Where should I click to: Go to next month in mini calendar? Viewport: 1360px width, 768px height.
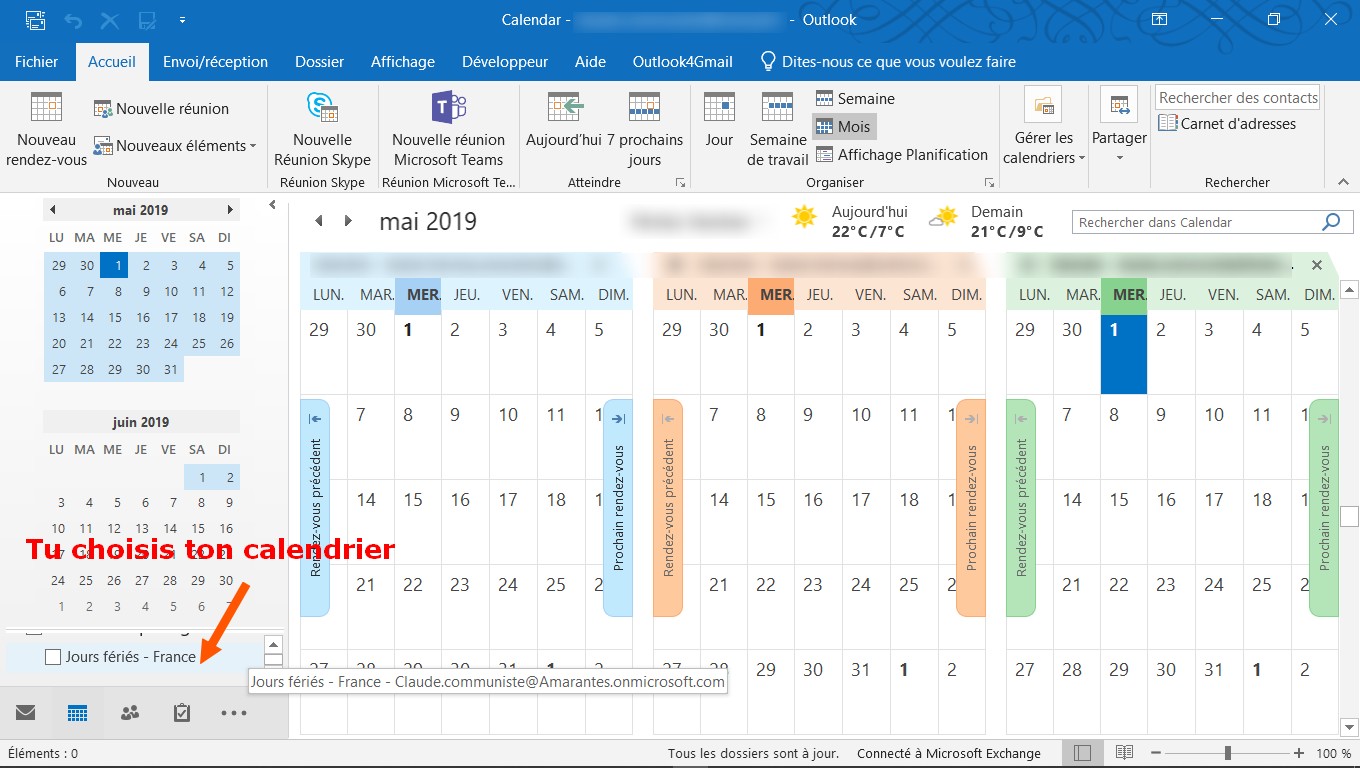pyautogui.click(x=230, y=210)
